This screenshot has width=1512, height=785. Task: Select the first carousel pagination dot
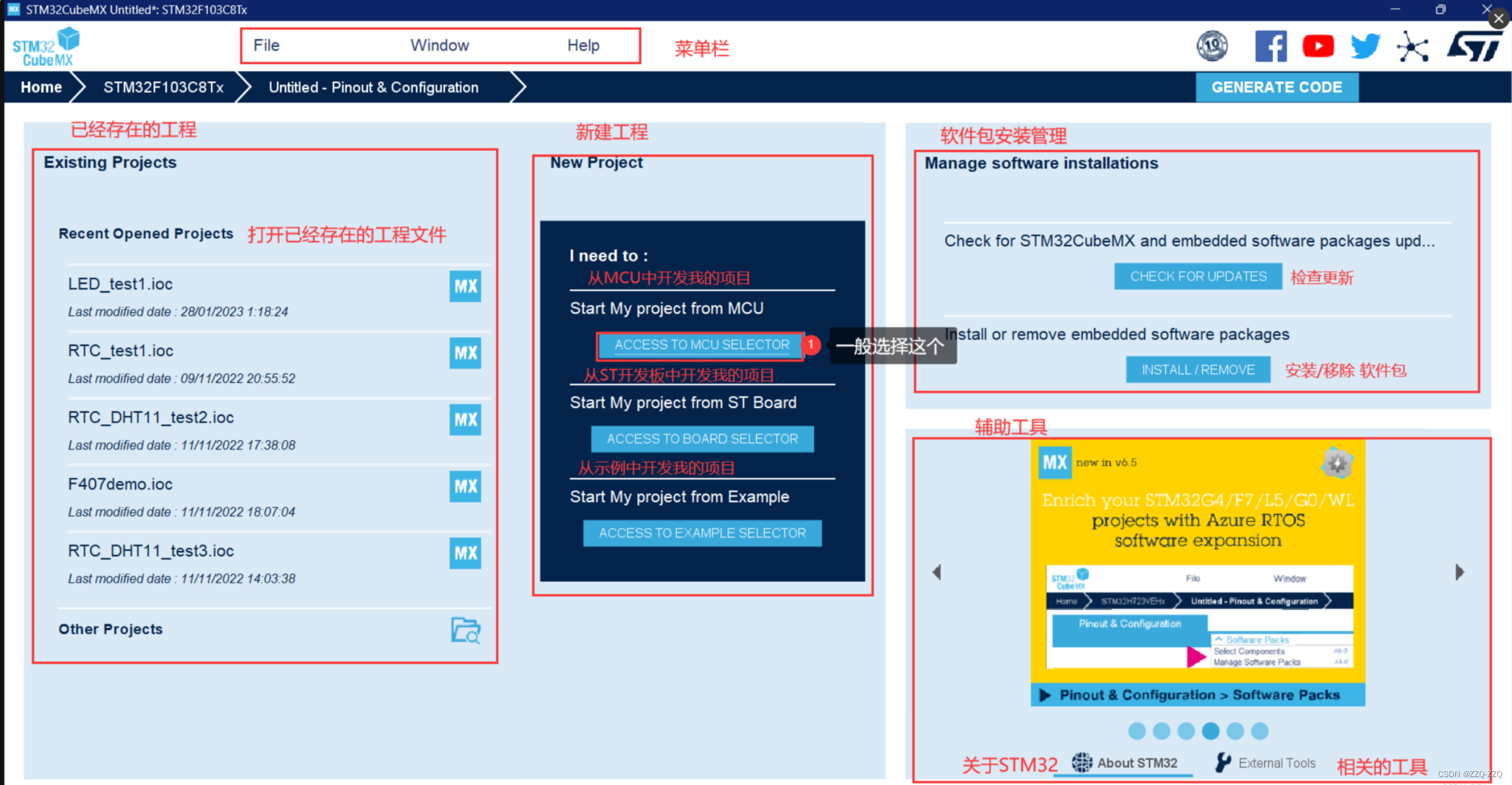click(1136, 731)
